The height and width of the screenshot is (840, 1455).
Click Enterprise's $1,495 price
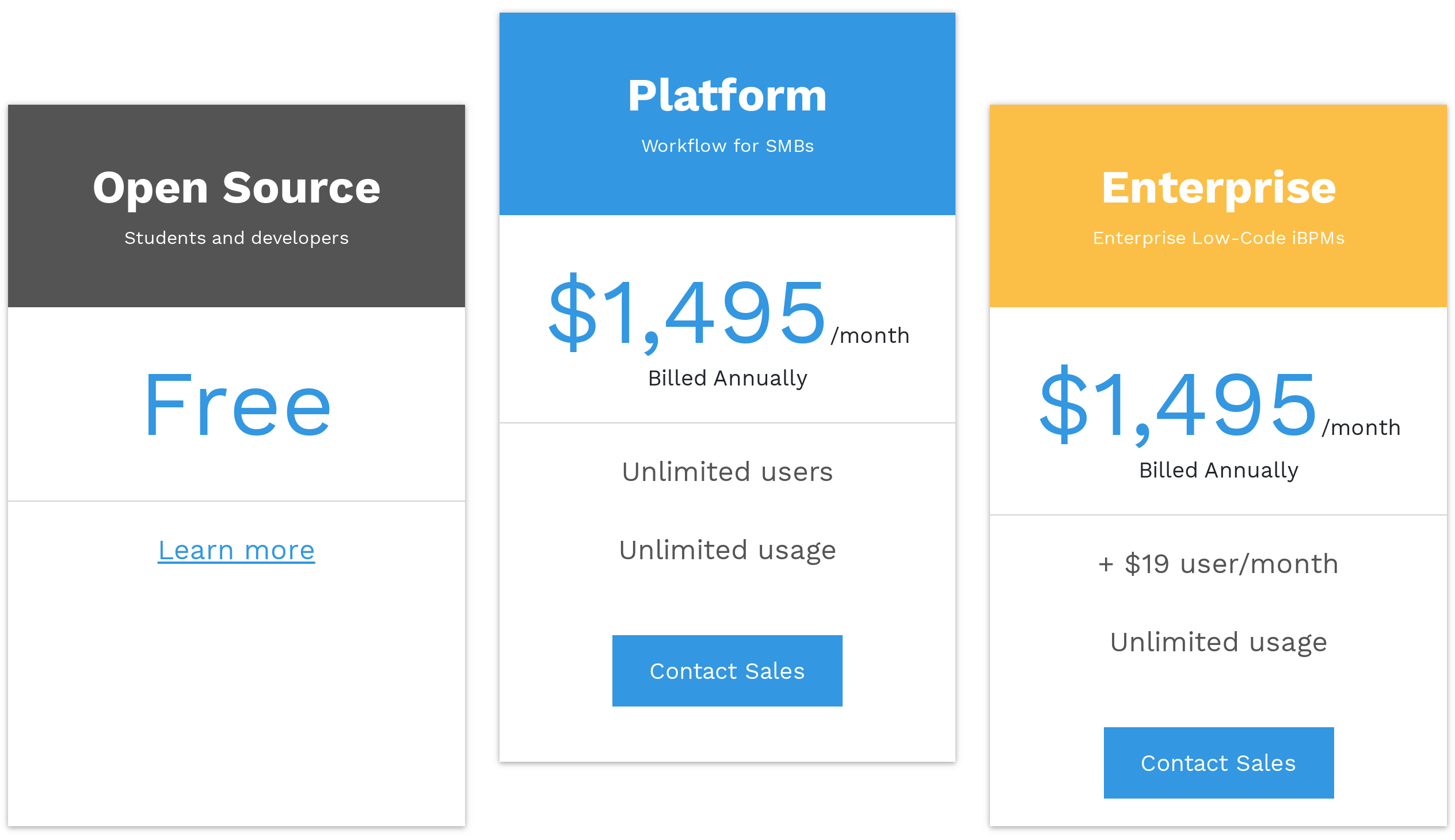[1176, 406]
